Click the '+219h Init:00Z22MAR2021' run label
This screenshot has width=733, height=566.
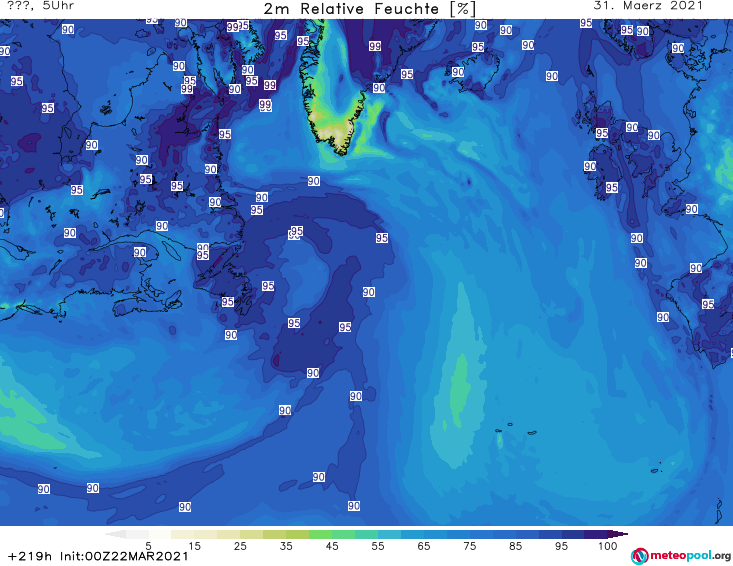click(x=98, y=556)
